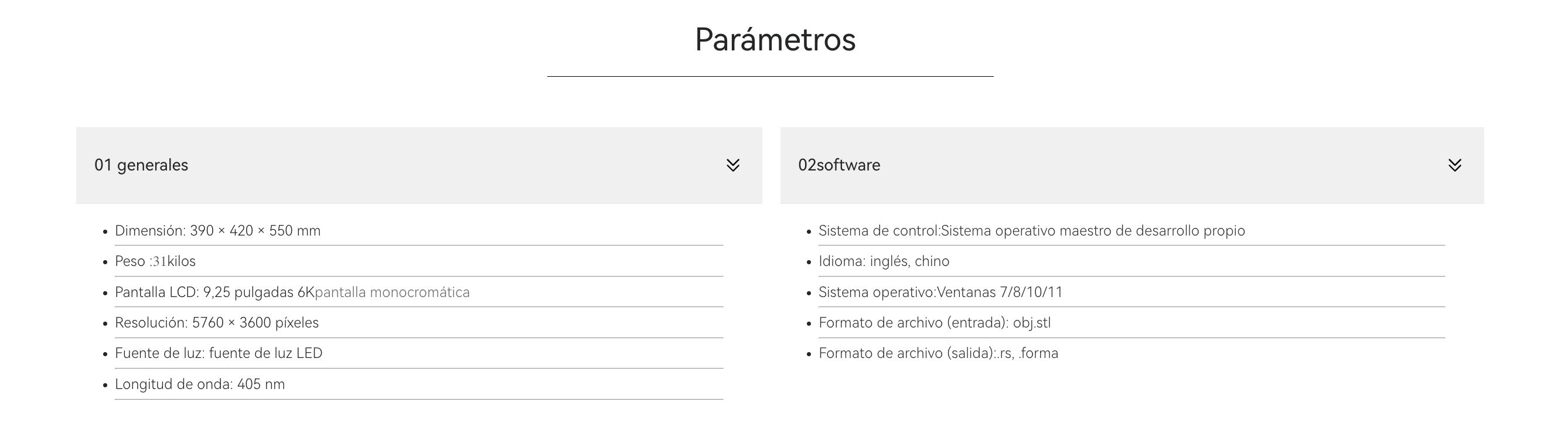This screenshot has height=423, width=1568.
Task: Select the Idioma: inglés, chino entry
Action: pyautogui.click(x=883, y=261)
